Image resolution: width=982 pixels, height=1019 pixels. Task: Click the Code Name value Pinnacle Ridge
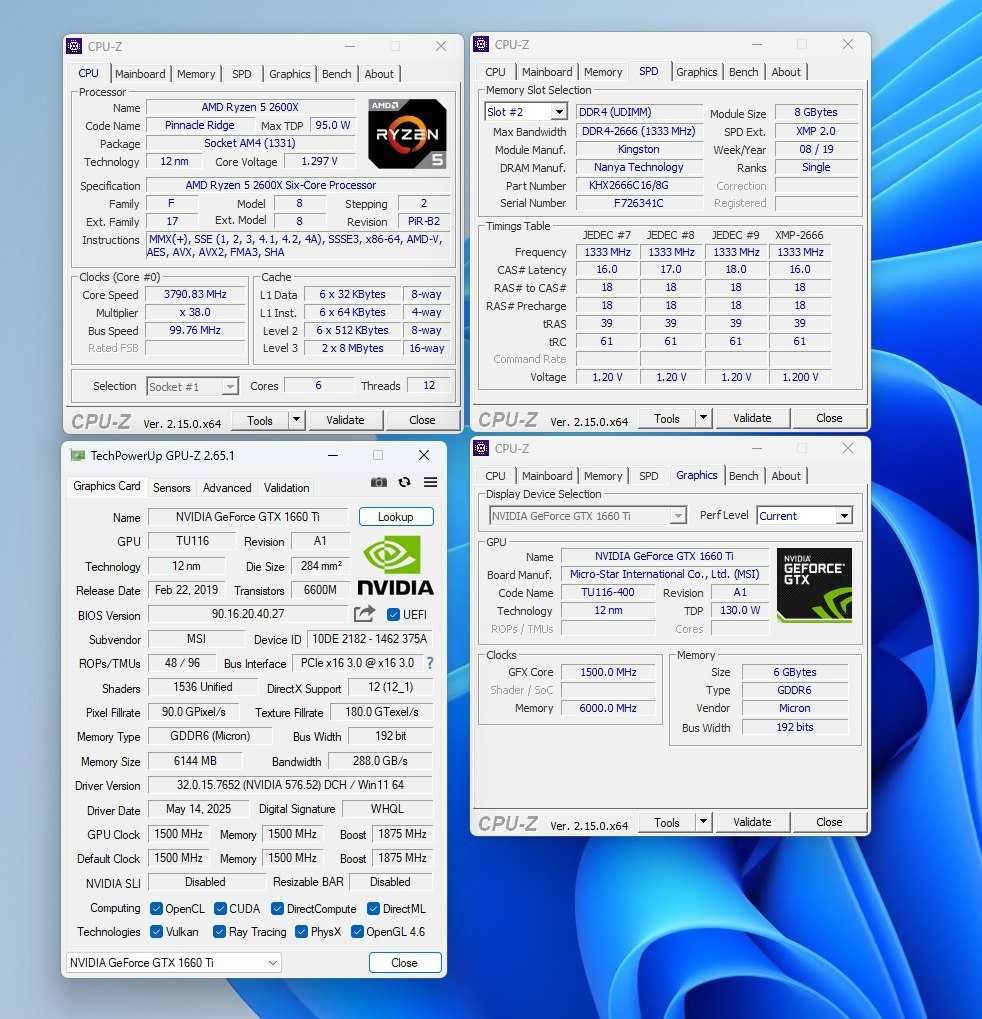200,125
